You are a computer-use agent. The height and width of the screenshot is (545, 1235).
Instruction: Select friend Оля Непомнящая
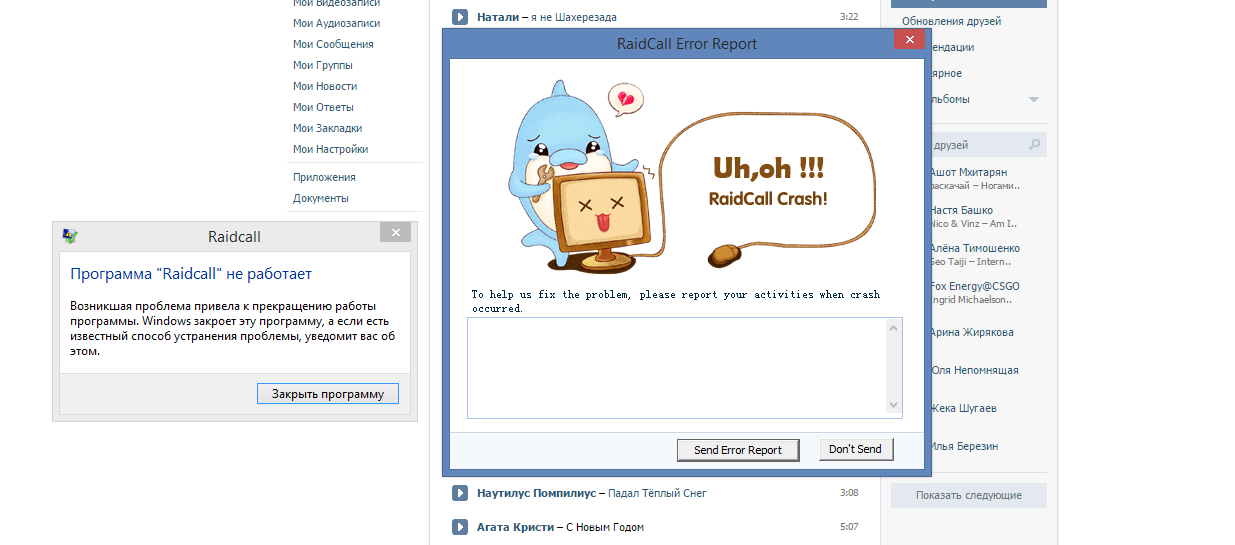[x=974, y=370]
